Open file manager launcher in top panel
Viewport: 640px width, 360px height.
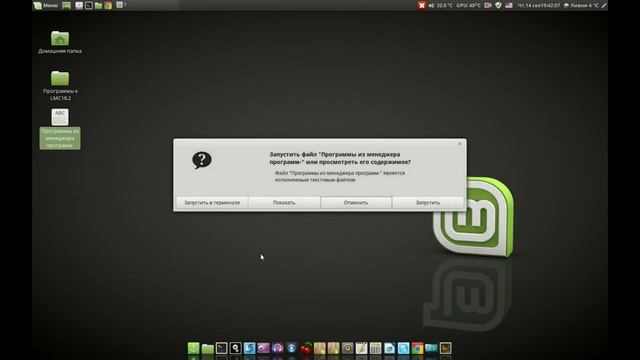98,5
